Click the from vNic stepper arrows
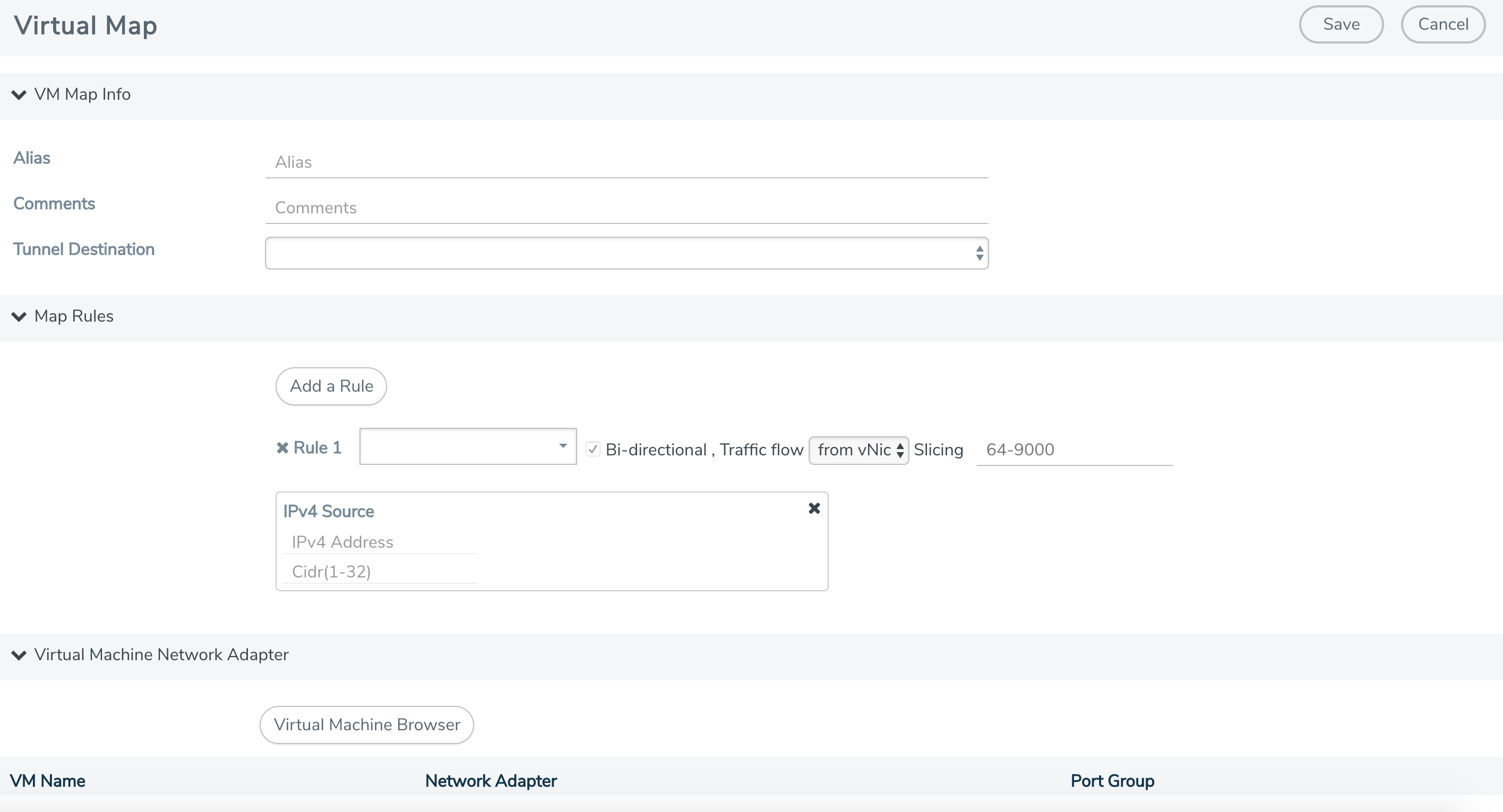Screen dimensions: 1503x812 click(x=900, y=450)
